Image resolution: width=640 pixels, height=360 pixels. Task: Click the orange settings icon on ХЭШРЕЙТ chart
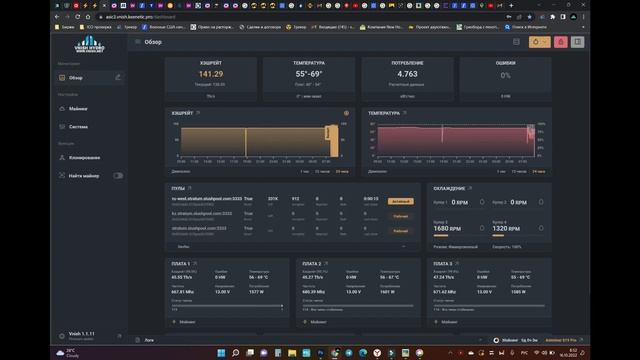pos(346,113)
